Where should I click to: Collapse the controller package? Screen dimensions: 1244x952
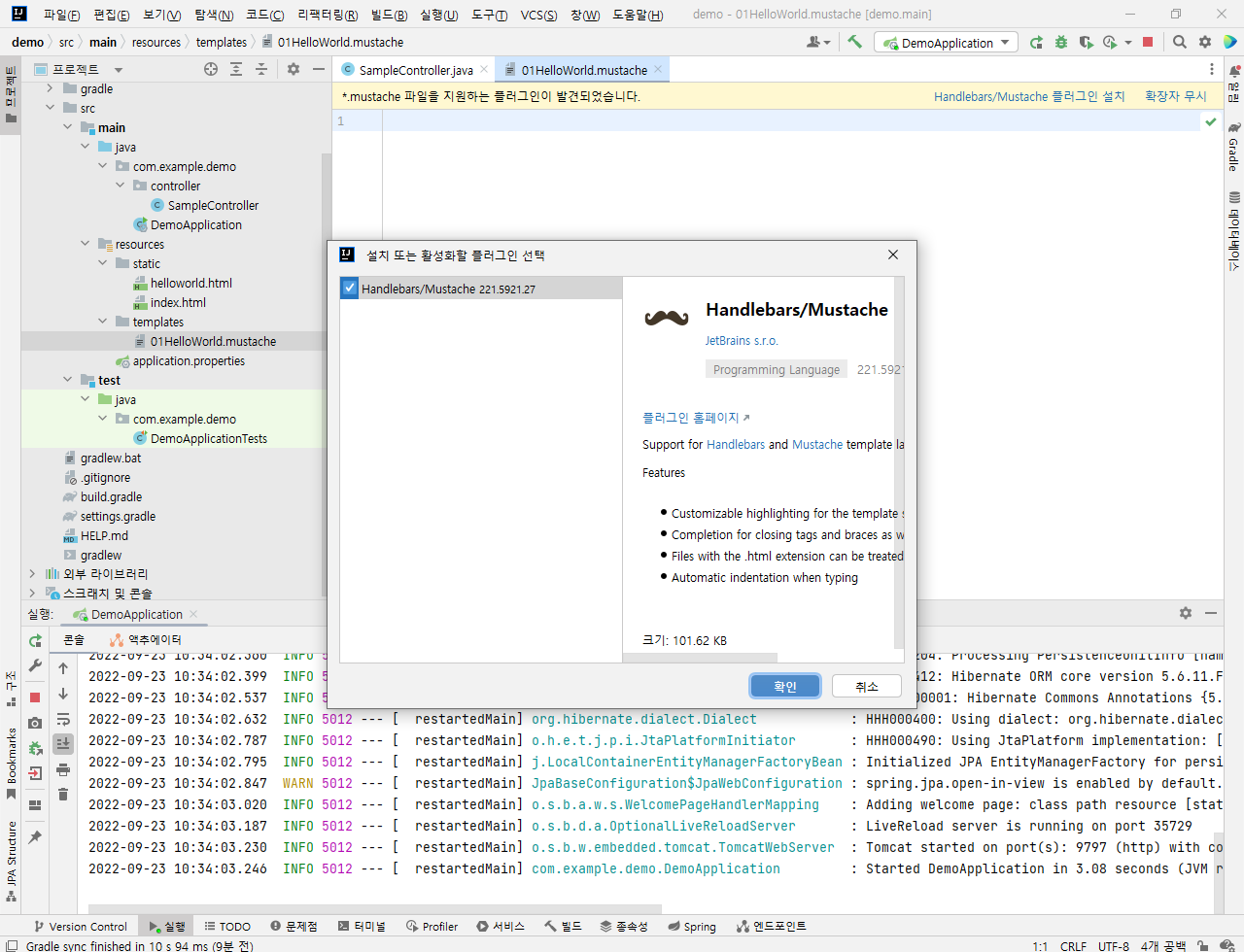[121, 186]
